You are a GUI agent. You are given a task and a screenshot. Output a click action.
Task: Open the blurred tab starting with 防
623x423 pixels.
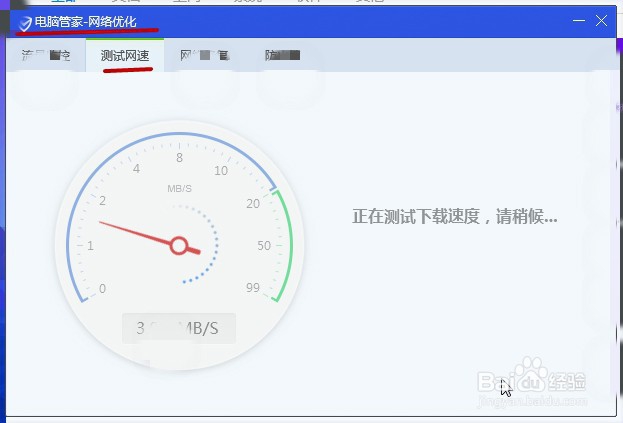(x=282, y=55)
